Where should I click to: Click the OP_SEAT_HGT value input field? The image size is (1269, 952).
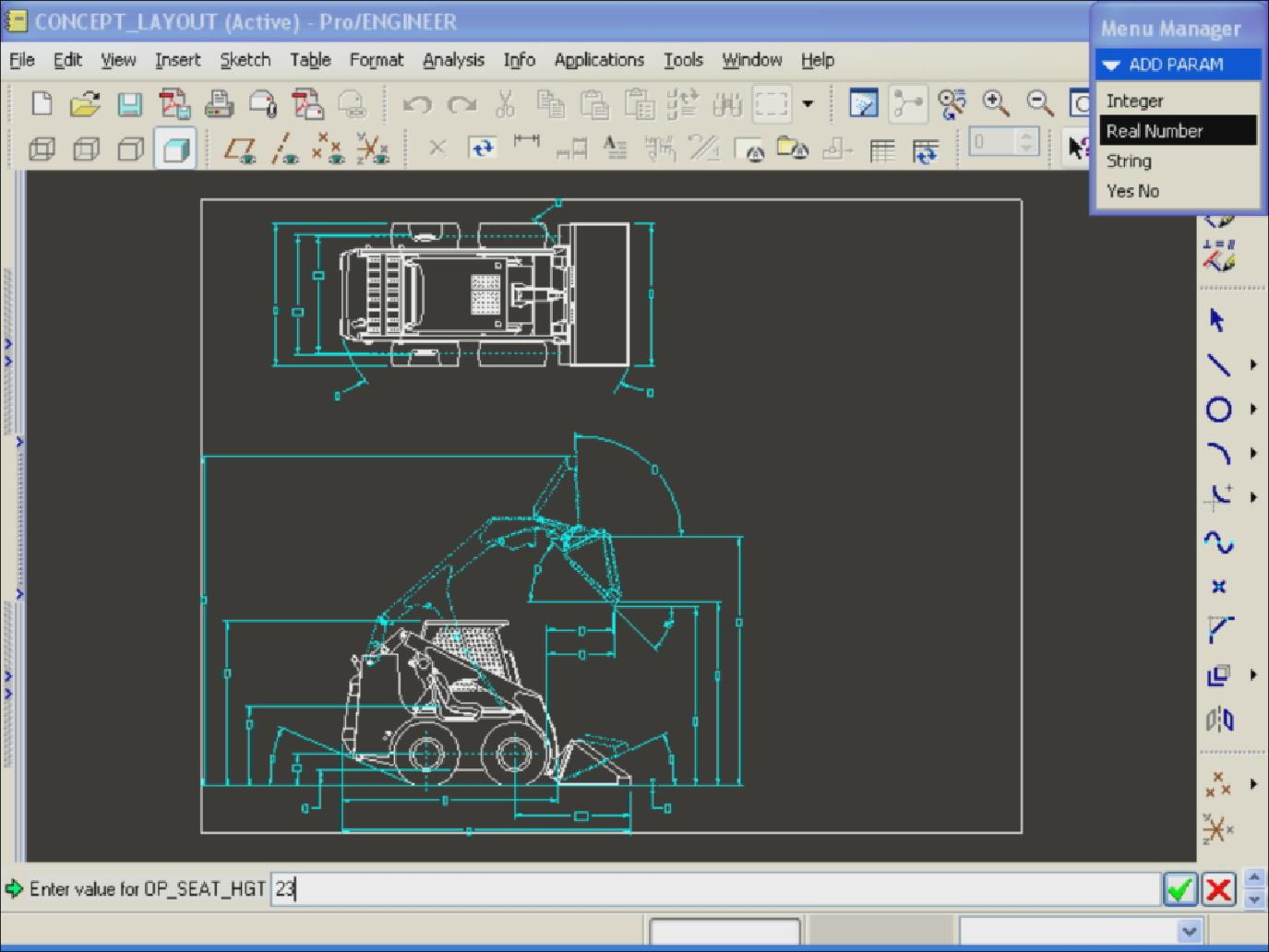click(x=715, y=889)
